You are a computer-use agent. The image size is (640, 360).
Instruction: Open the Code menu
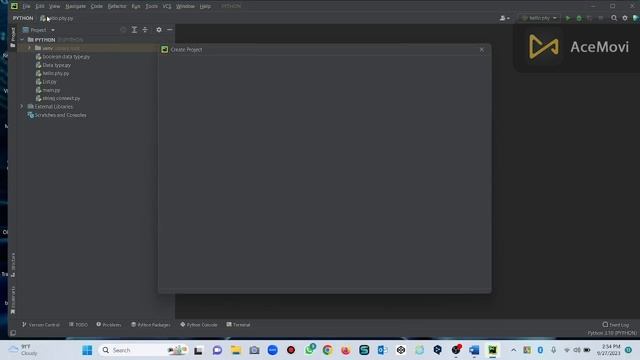pos(97,6)
